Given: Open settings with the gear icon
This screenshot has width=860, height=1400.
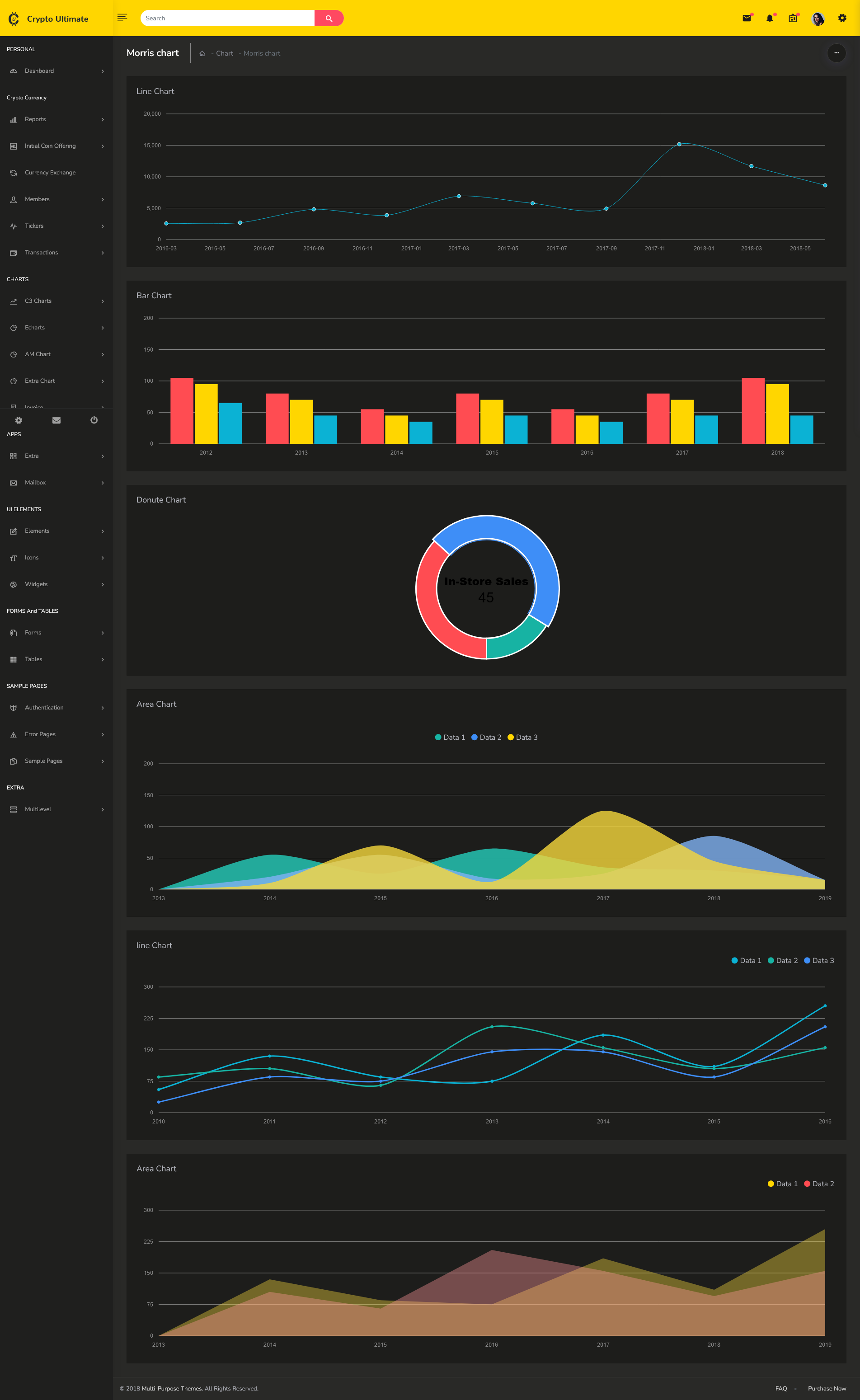Looking at the screenshot, I should click(x=842, y=18).
